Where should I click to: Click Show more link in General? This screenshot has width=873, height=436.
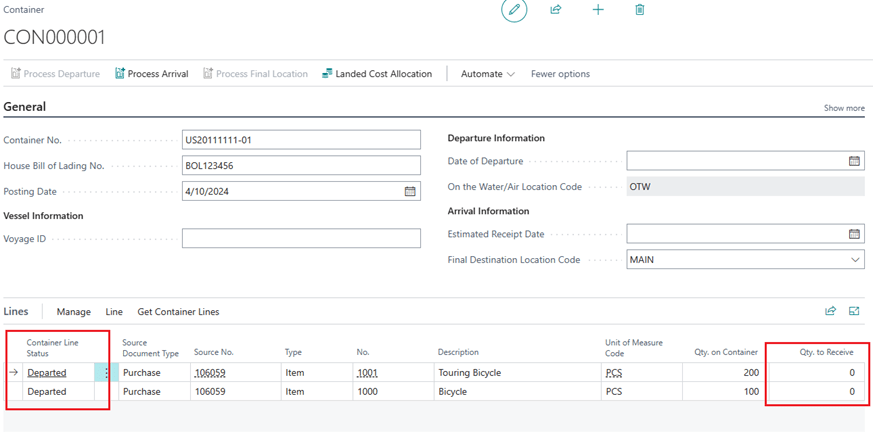click(844, 108)
